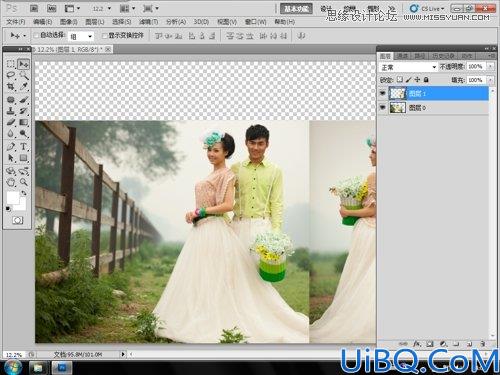Select the Zoom tool in toolbox
Viewport: 500px width, 375px height.
pyautogui.click(x=23, y=182)
